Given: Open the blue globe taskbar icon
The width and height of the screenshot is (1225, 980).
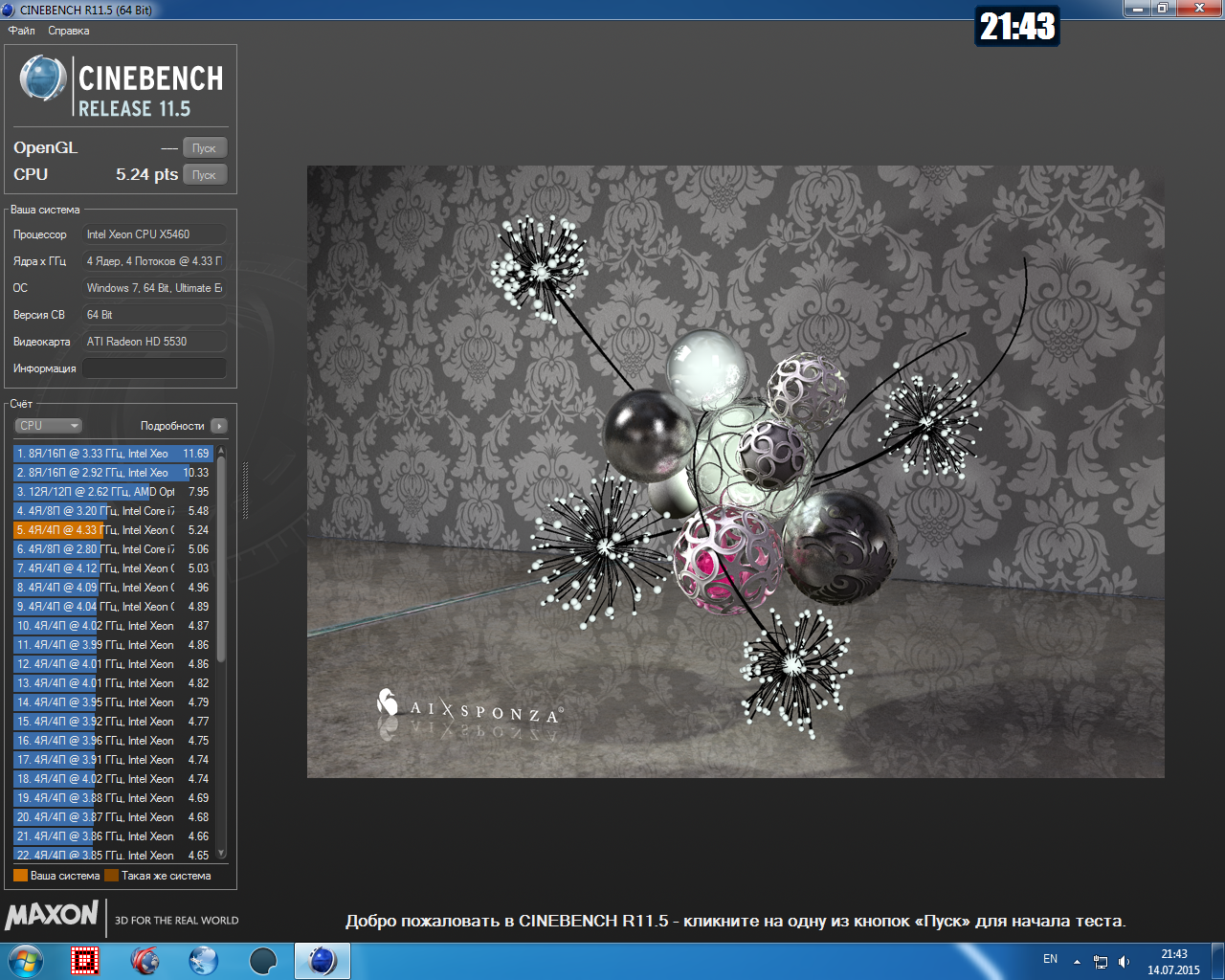Looking at the screenshot, I should (x=204, y=960).
